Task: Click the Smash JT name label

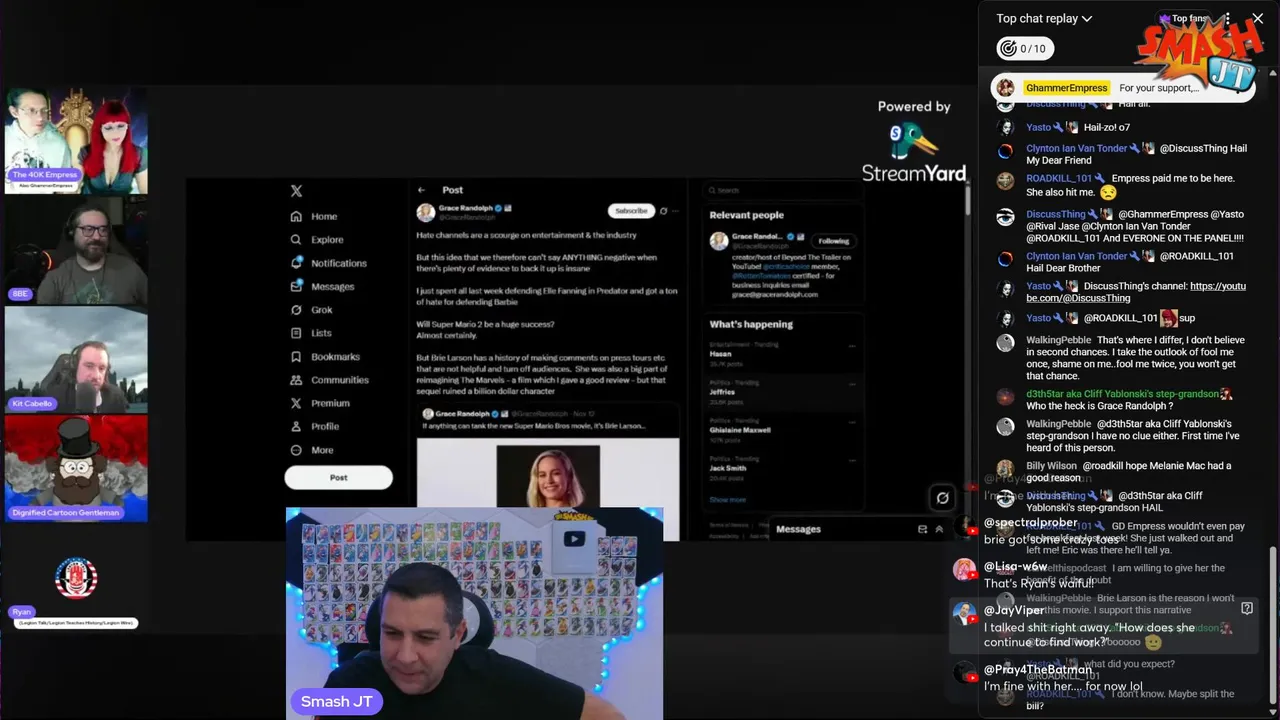Action: point(337,701)
